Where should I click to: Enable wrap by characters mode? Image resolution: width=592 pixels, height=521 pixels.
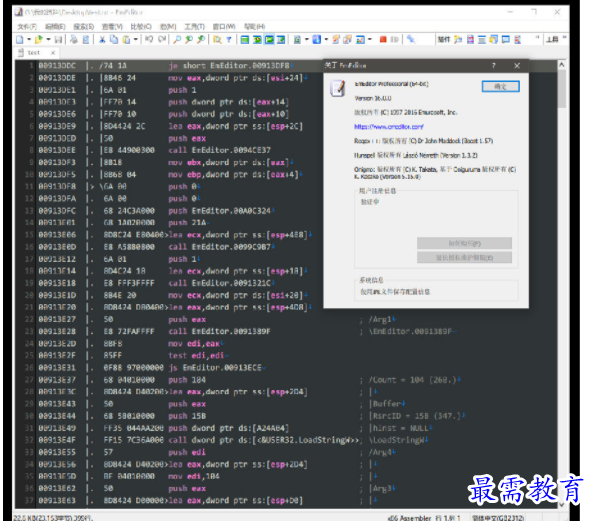point(257,39)
